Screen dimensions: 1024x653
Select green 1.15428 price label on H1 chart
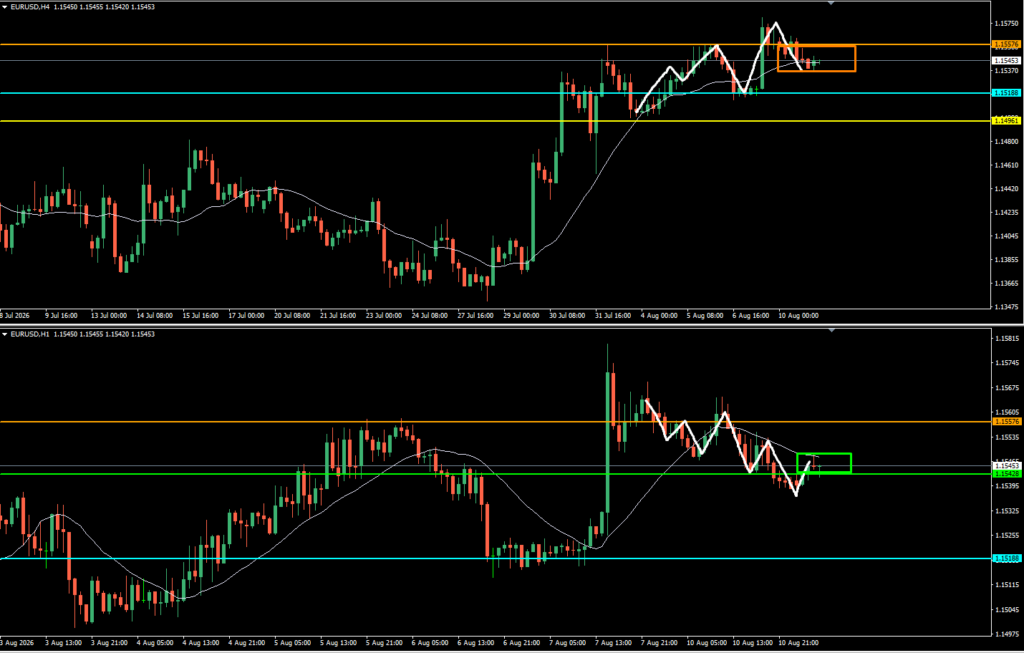(1006, 473)
